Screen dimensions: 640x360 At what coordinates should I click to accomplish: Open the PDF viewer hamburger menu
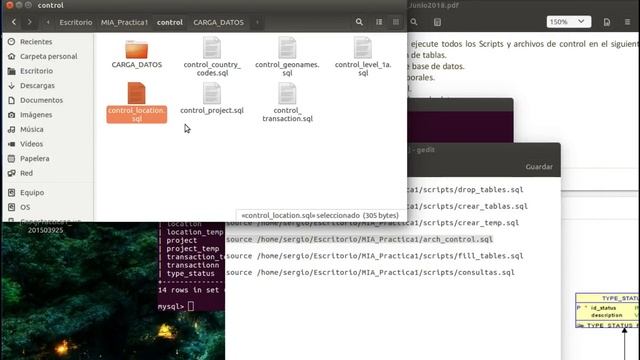pyautogui.click(x=627, y=22)
